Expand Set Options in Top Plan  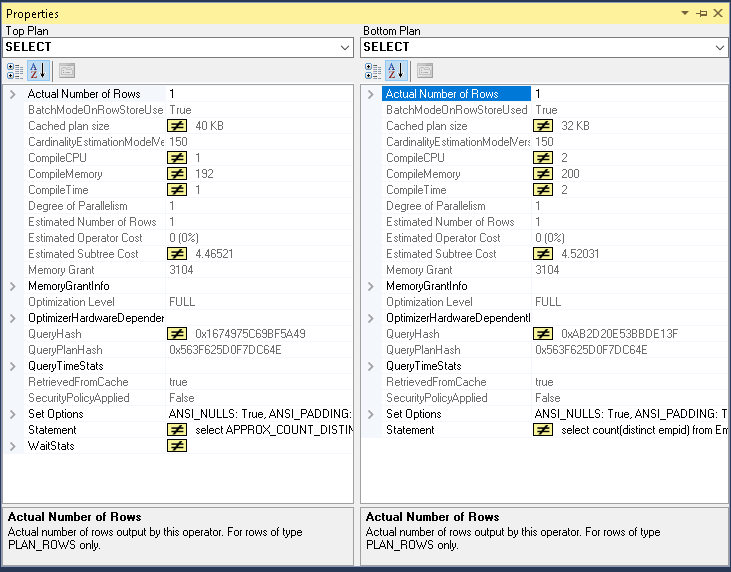(12, 414)
